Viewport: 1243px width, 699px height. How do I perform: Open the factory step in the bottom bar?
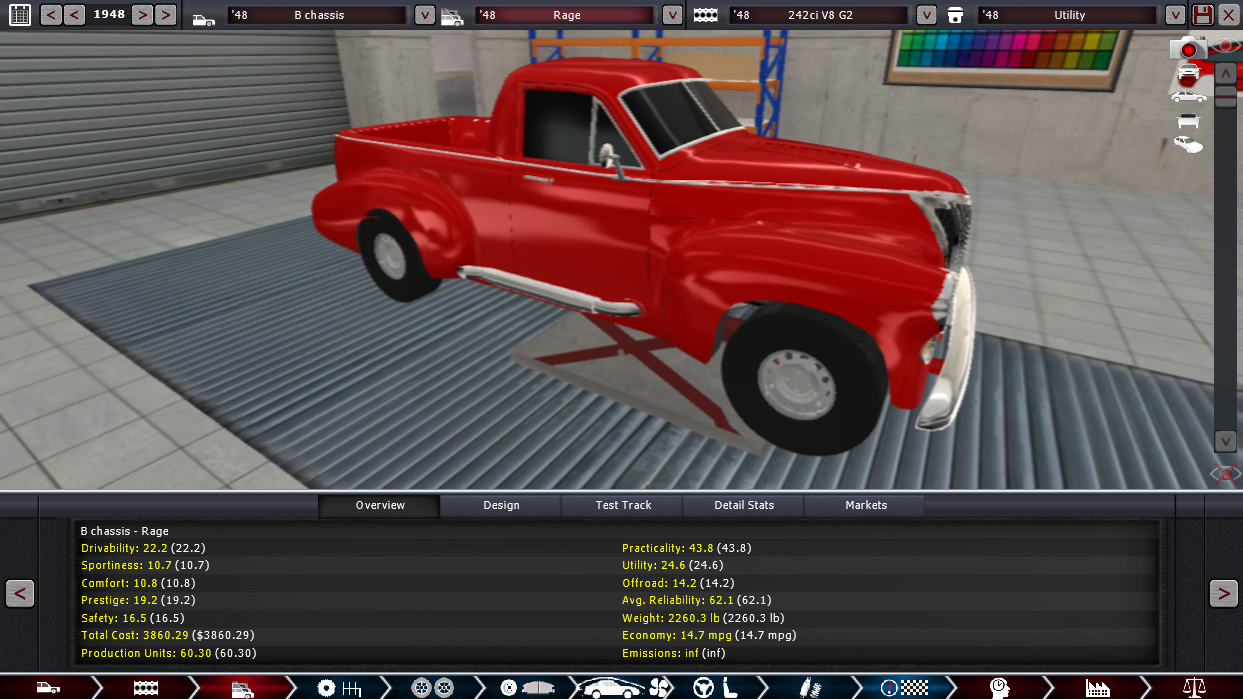pos(1098,687)
